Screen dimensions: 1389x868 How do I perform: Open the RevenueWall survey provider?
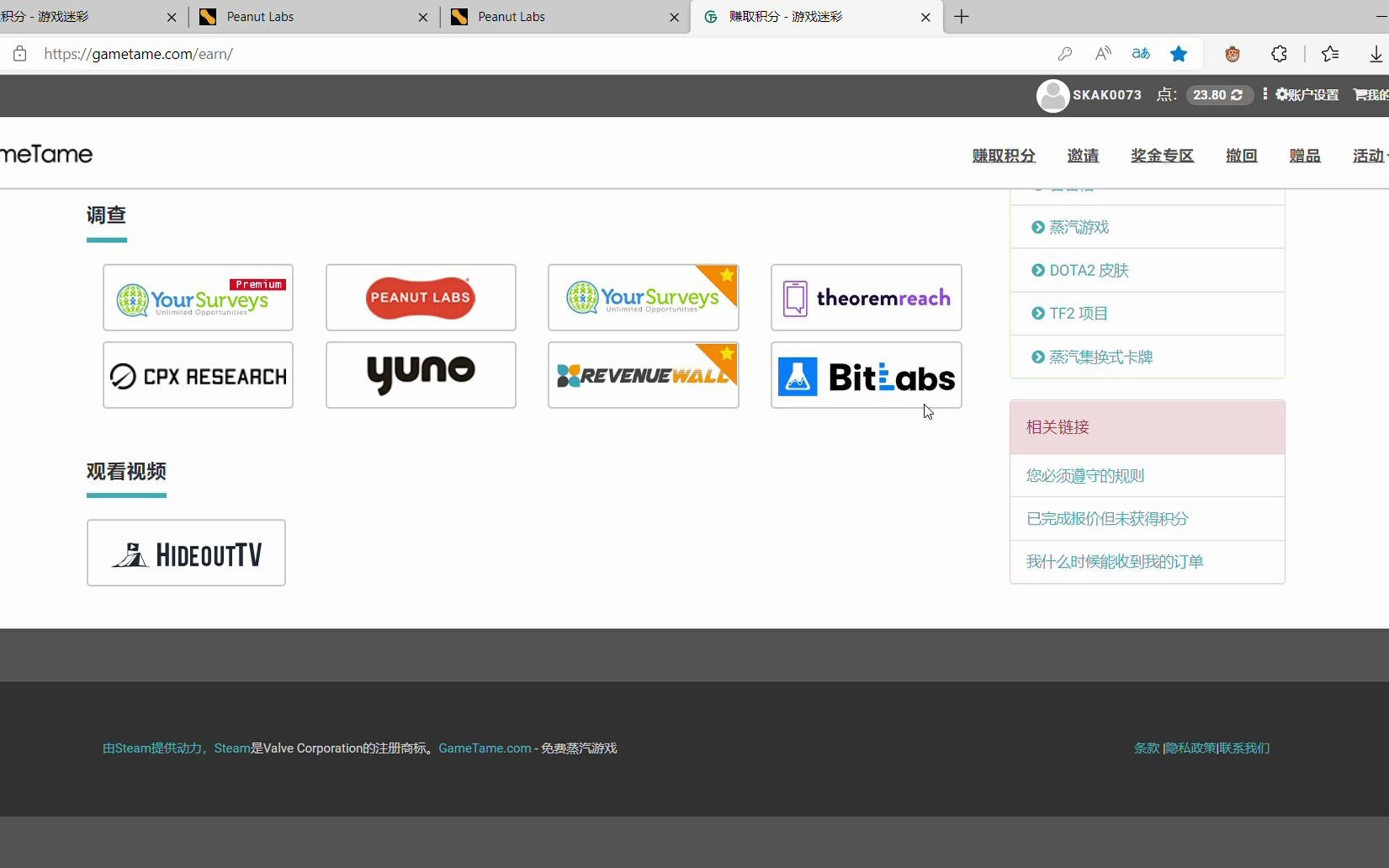(644, 375)
